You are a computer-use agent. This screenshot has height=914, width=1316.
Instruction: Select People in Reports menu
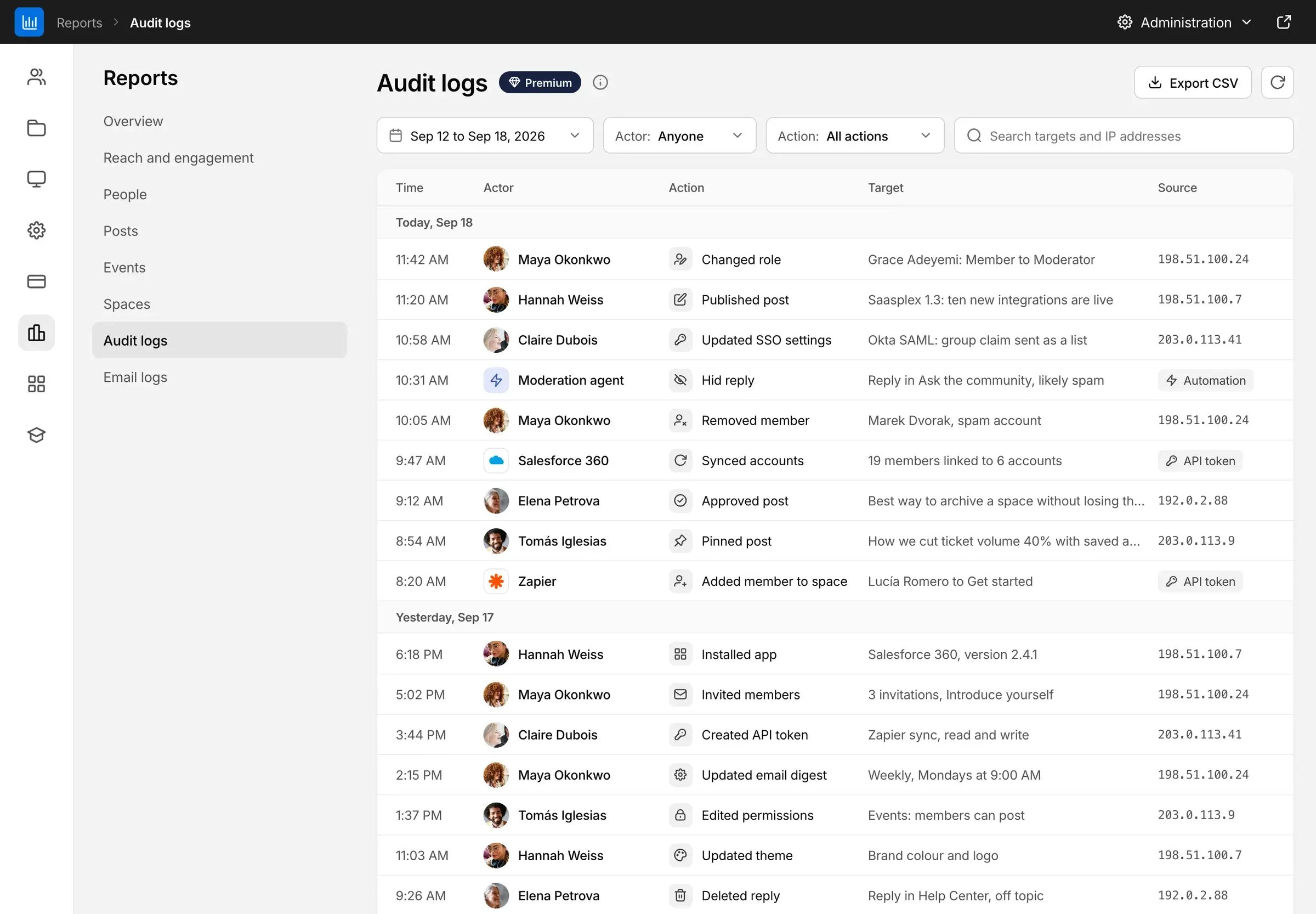pos(125,195)
